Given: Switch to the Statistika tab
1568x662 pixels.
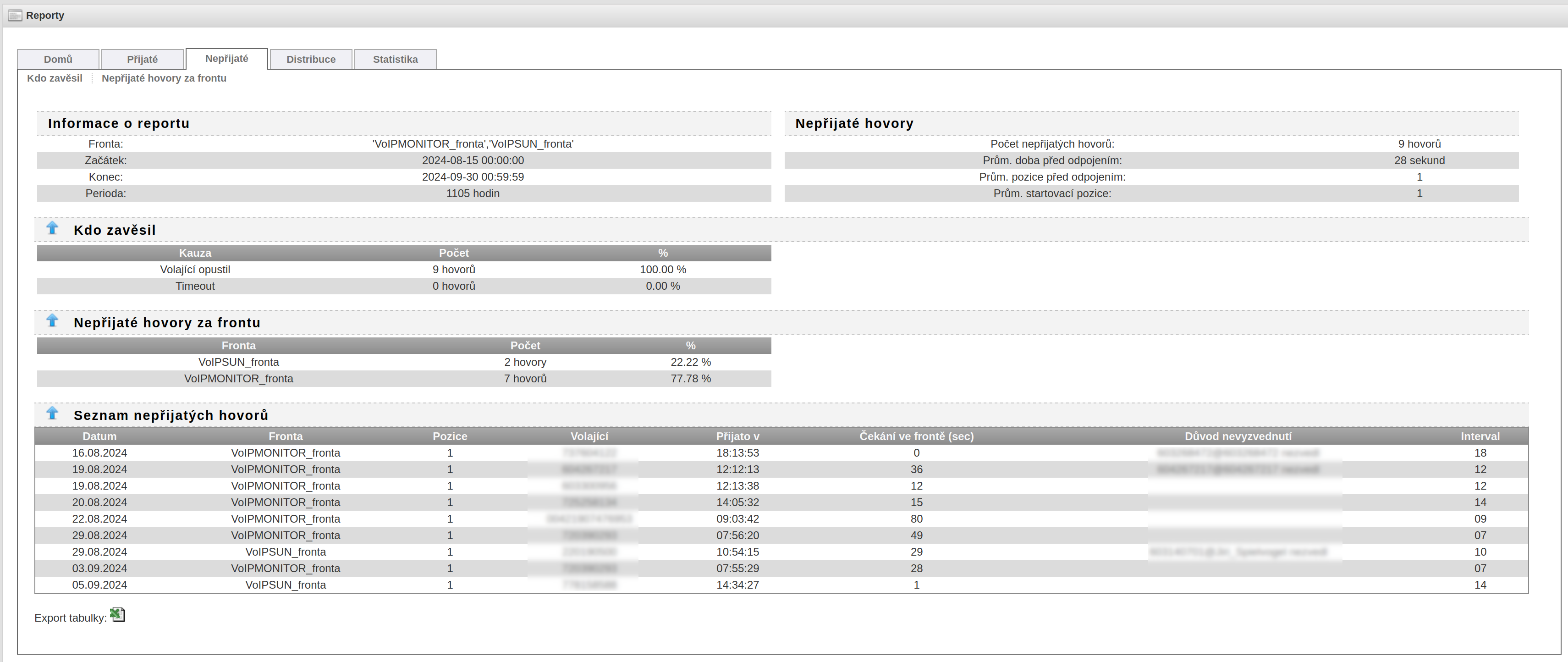Looking at the screenshot, I should pyautogui.click(x=395, y=59).
